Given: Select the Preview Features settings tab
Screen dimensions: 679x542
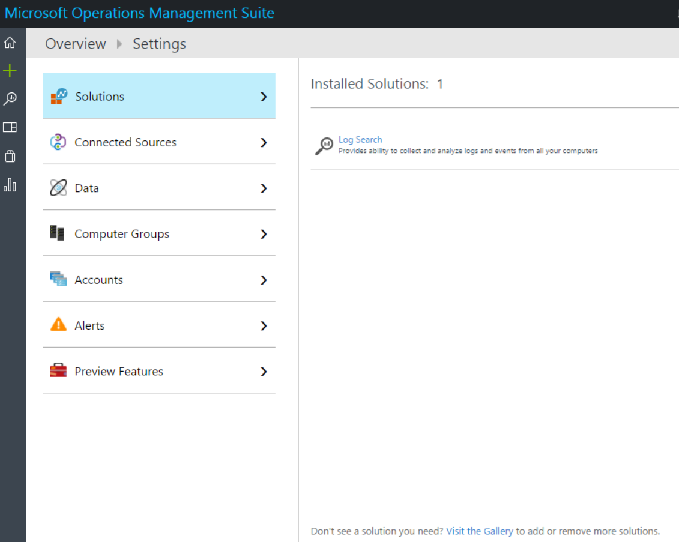Looking at the screenshot, I should point(159,371).
